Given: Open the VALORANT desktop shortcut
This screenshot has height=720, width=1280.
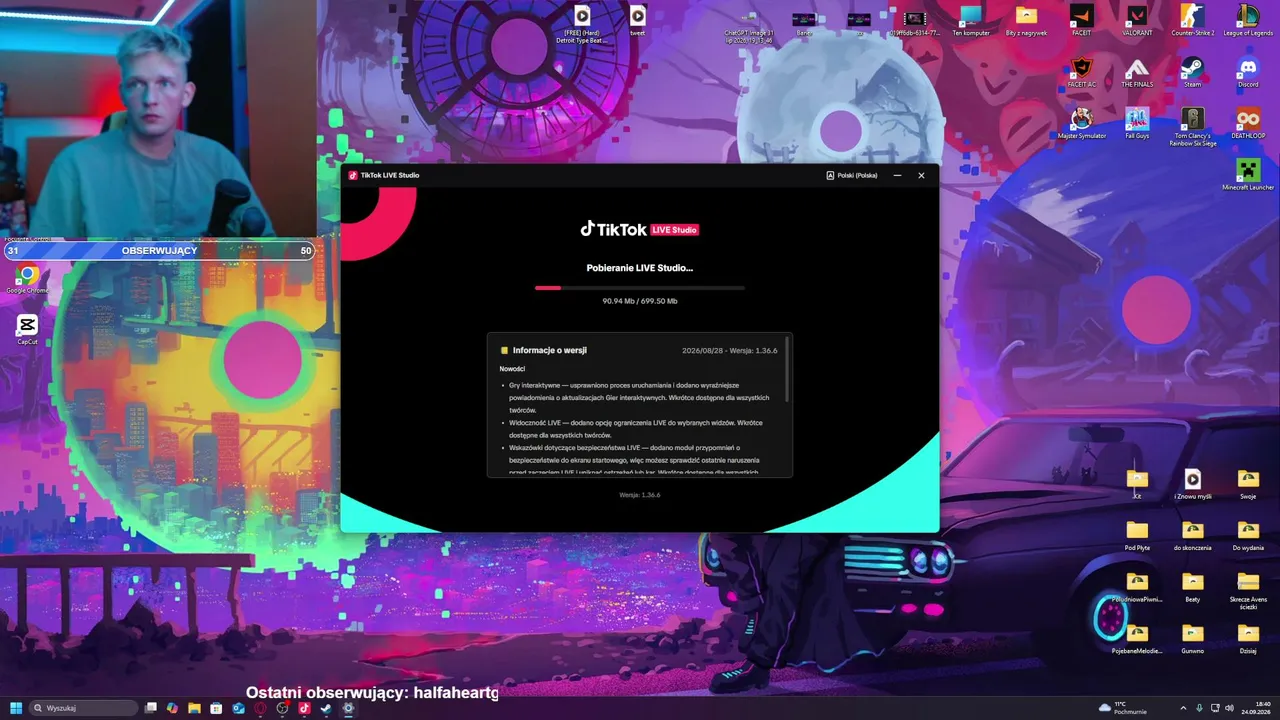Looking at the screenshot, I should [x=1137, y=21].
